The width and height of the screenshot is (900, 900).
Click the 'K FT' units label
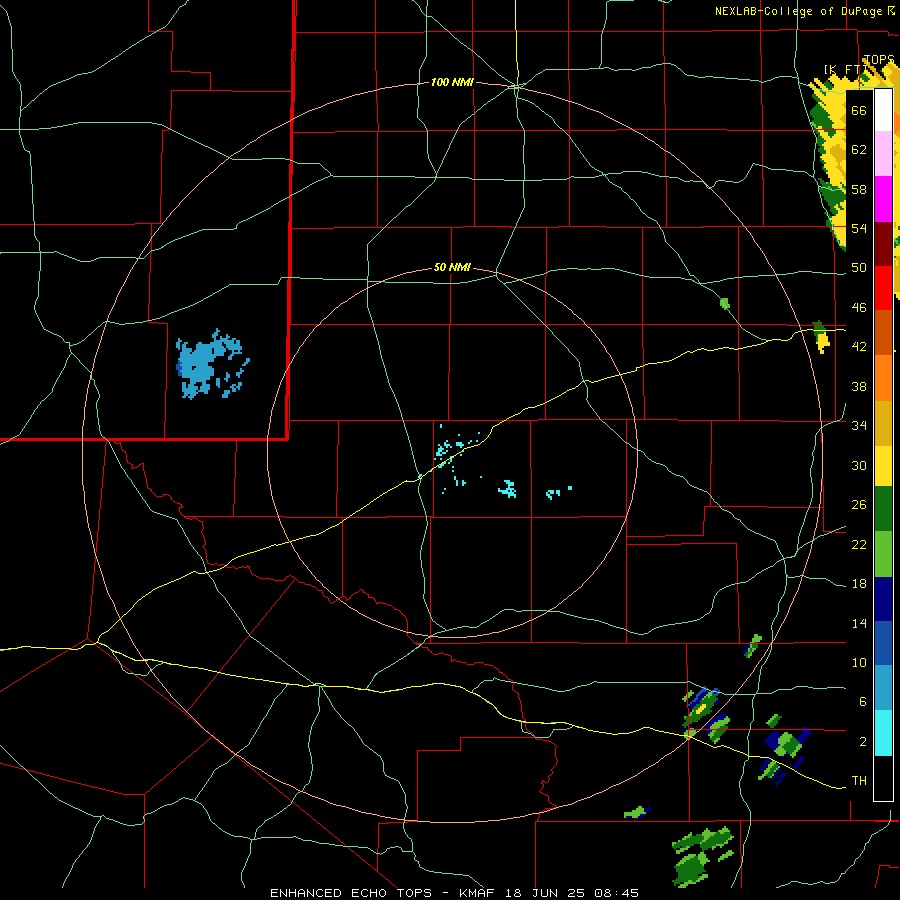845,70
